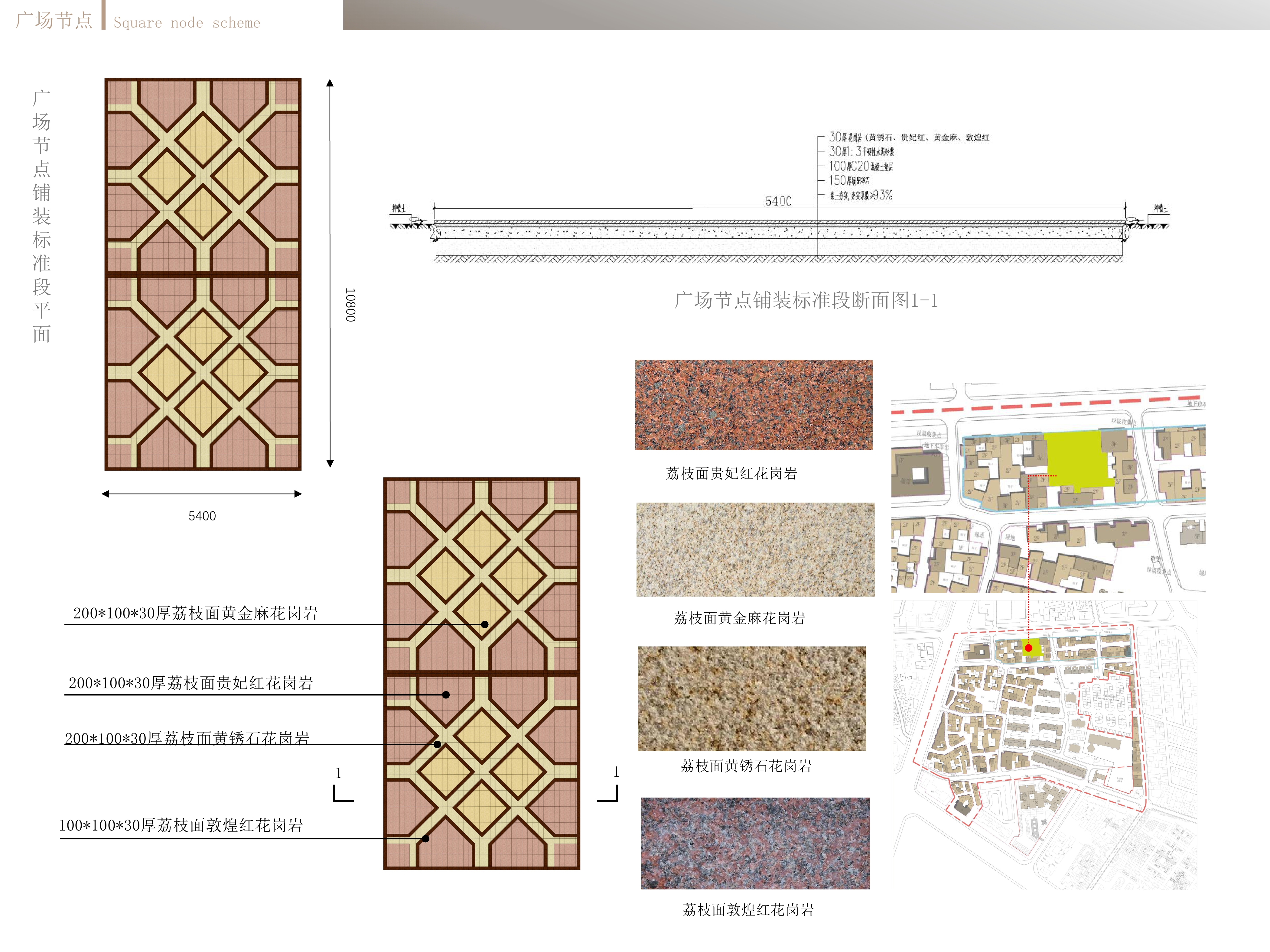Click the Square node scheme header text
This screenshot has width=1270, height=952.
(x=187, y=23)
